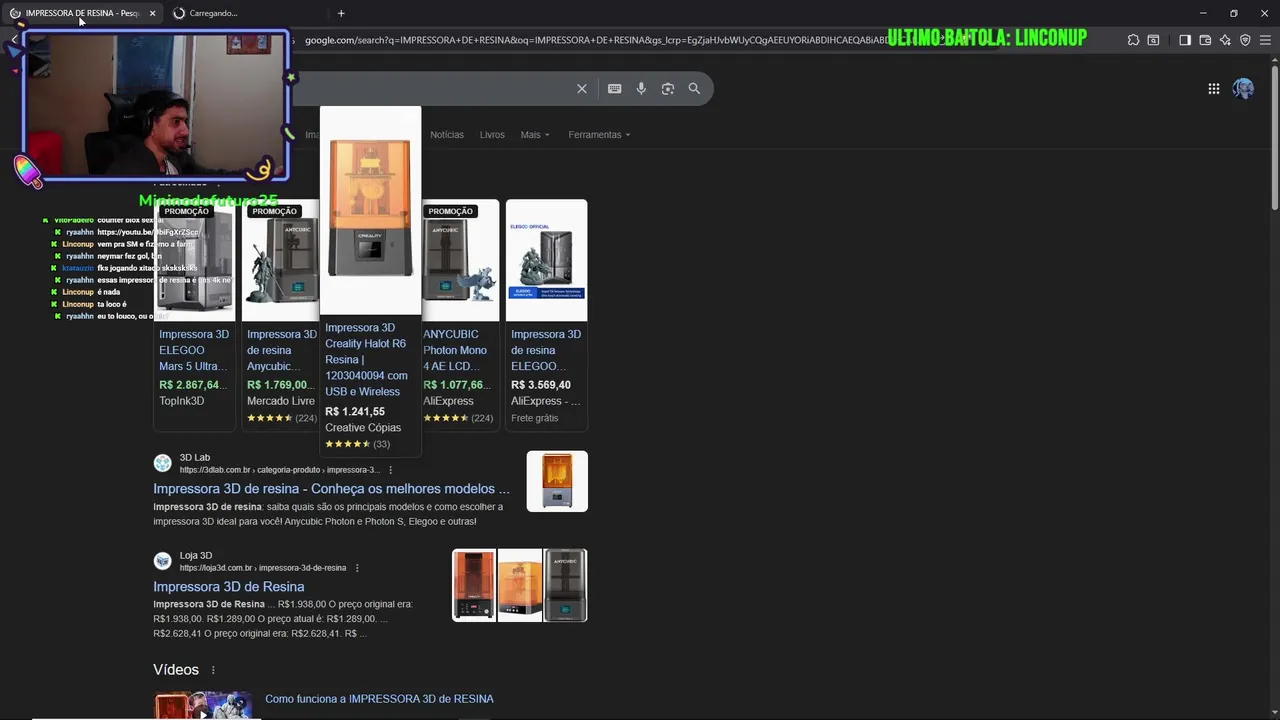Image resolution: width=1280 pixels, height=720 pixels.
Task: Open the browser hamburger menu
Action: [x=1265, y=40]
